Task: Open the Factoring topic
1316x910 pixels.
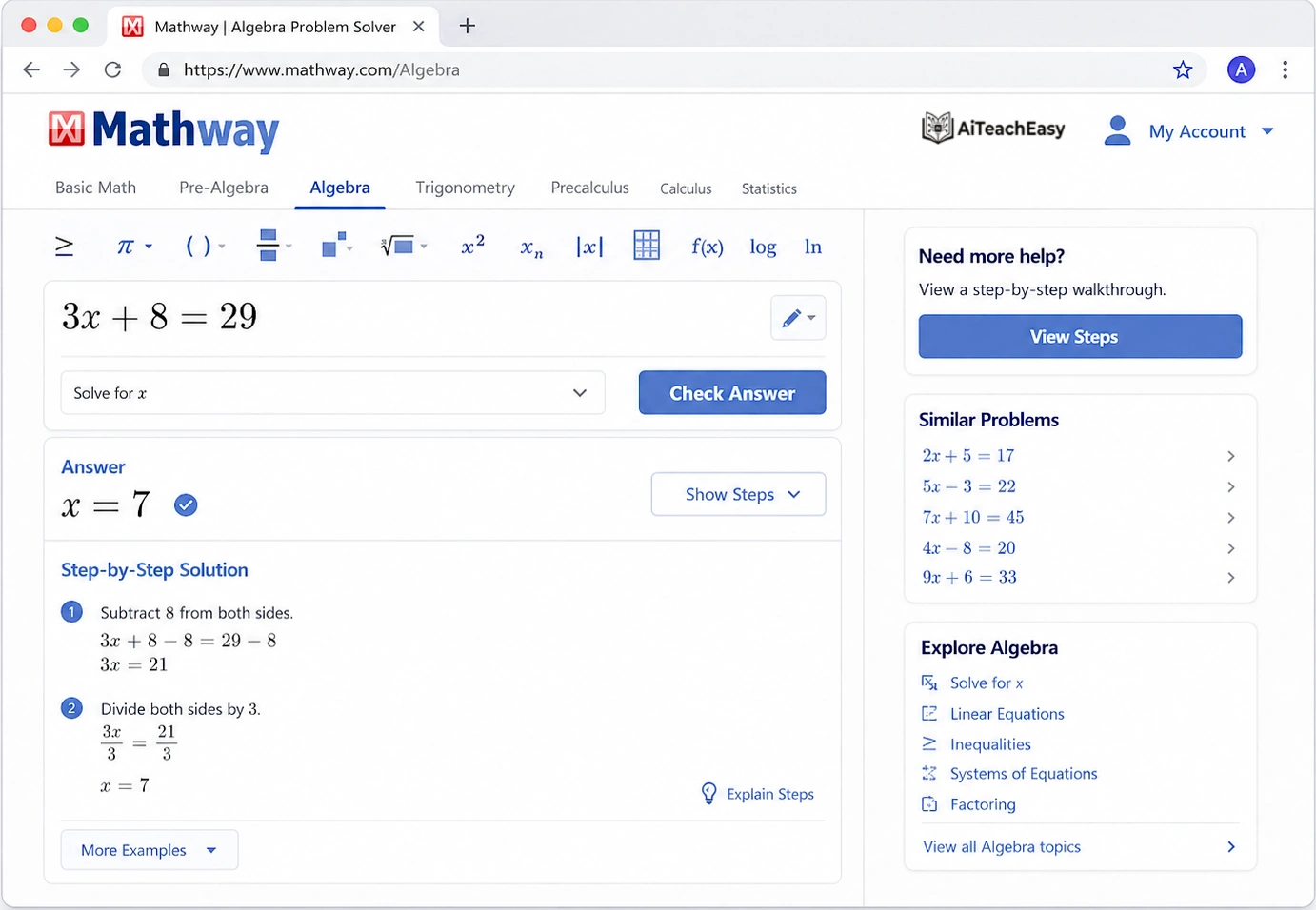Action: click(983, 804)
